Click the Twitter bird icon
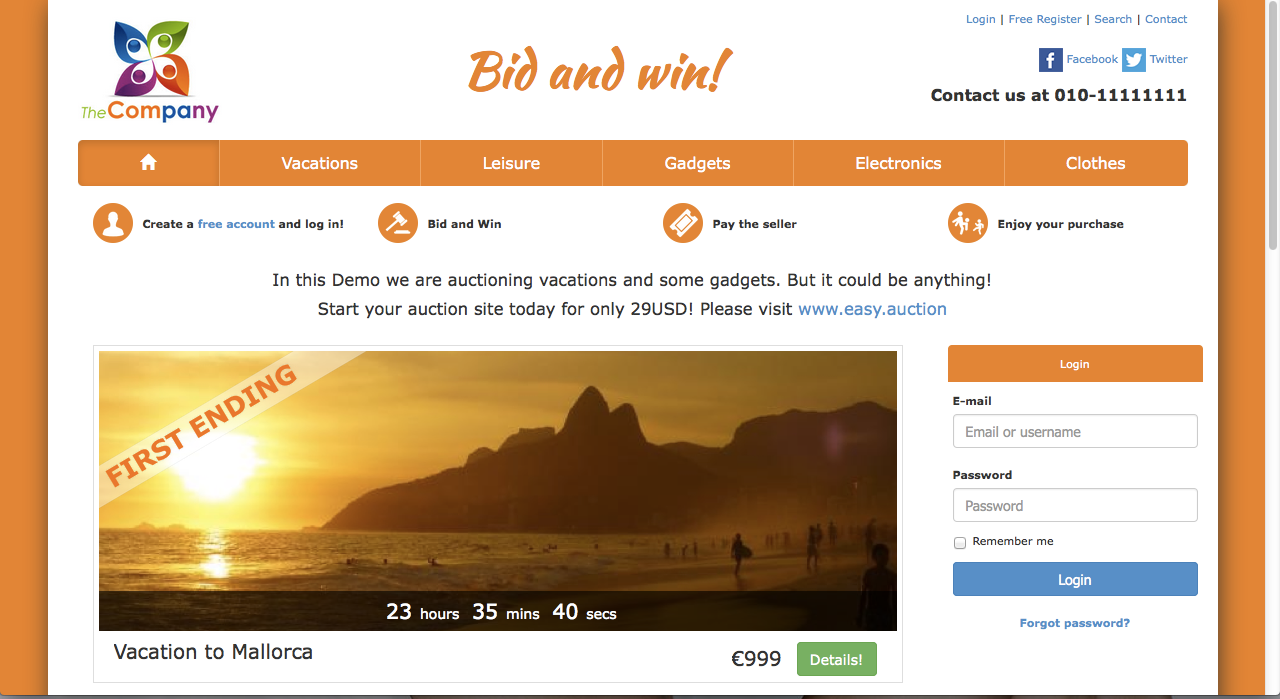The height and width of the screenshot is (699, 1280). 1133,60
